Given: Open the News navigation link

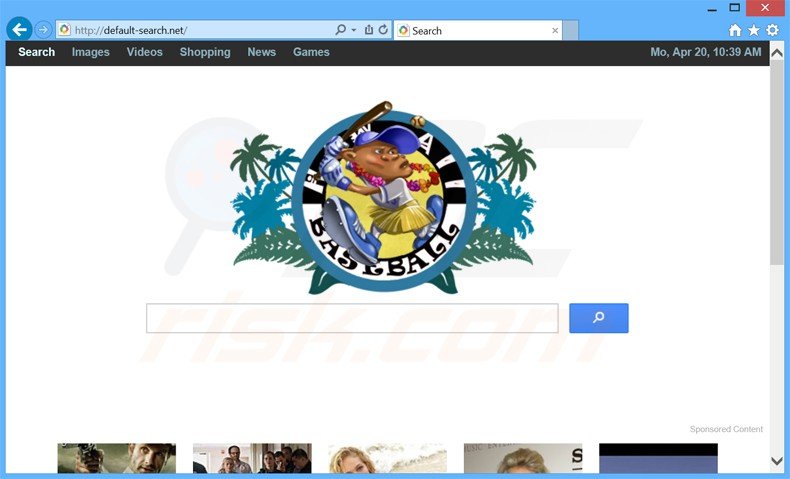Looking at the screenshot, I should click(x=261, y=52).
